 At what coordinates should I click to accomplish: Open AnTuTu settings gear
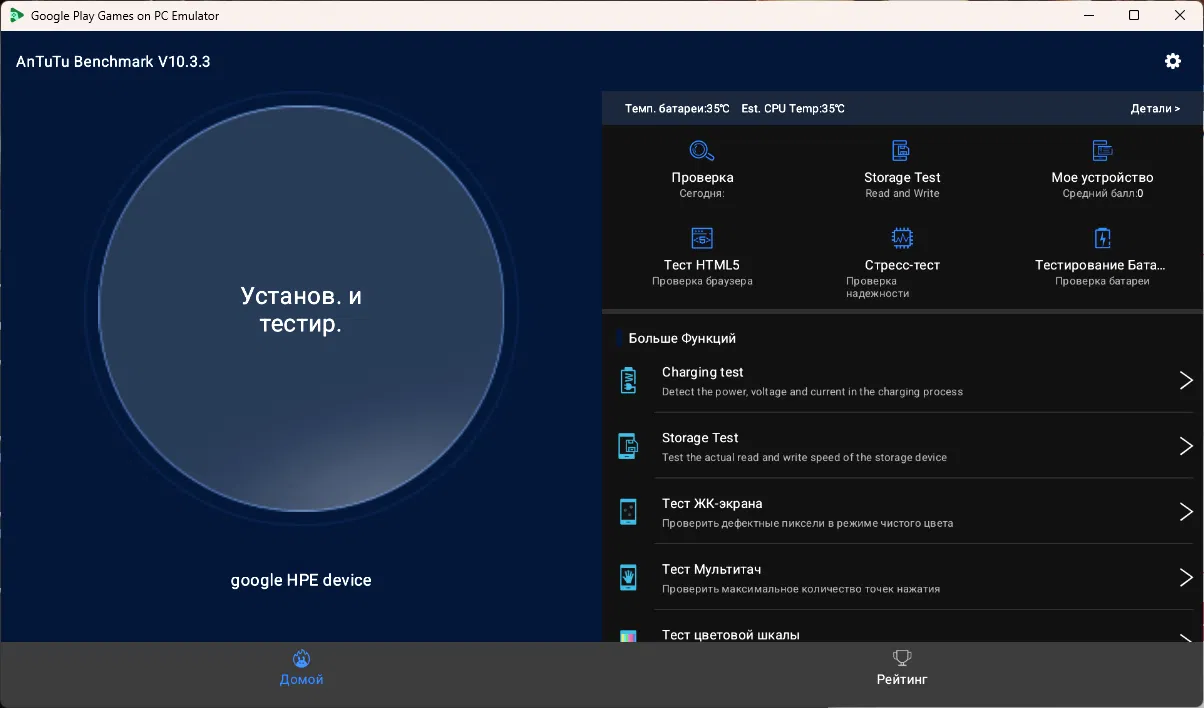click(1173, 61)
